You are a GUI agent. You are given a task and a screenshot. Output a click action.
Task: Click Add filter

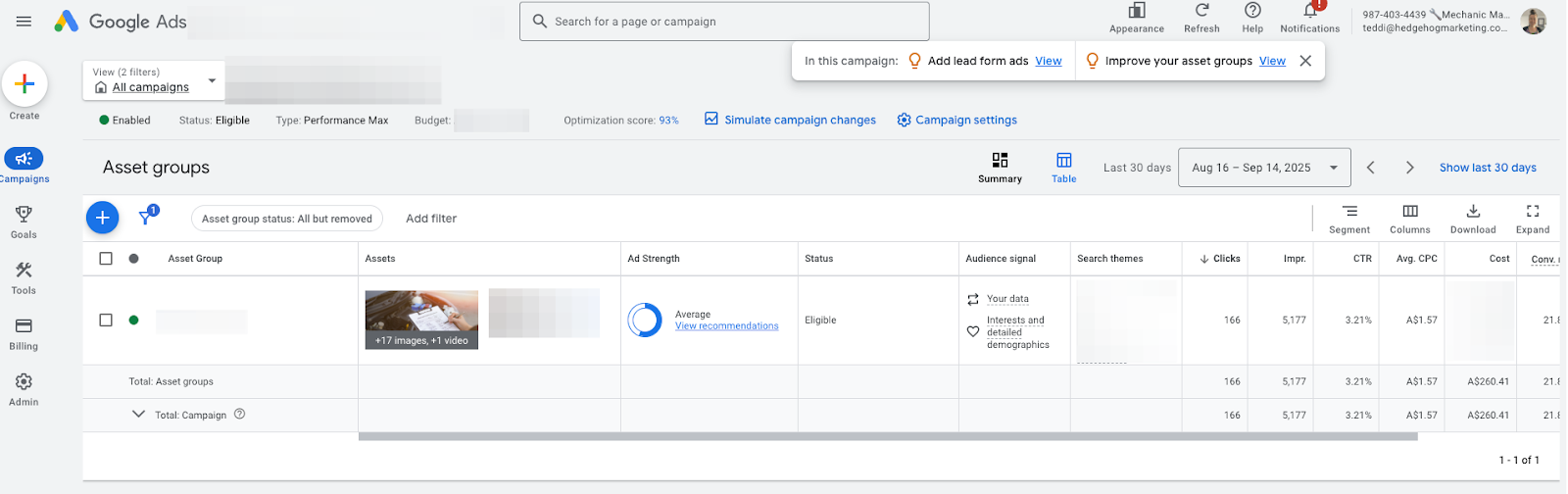431,219
